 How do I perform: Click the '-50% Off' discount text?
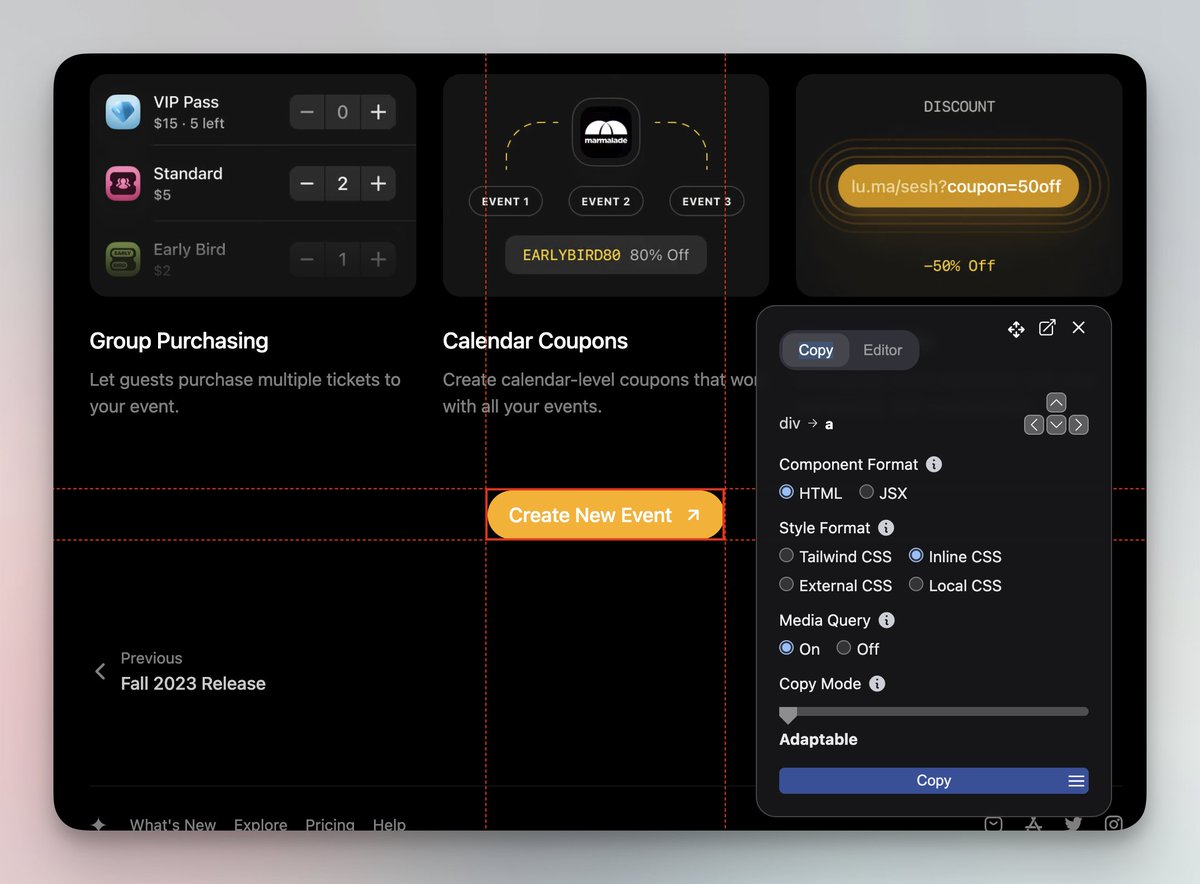click(959, 266)
